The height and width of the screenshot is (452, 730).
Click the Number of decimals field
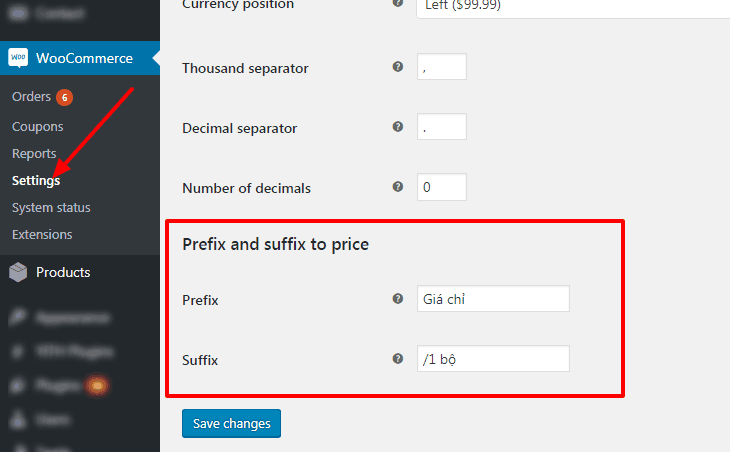tap(442, 187)
